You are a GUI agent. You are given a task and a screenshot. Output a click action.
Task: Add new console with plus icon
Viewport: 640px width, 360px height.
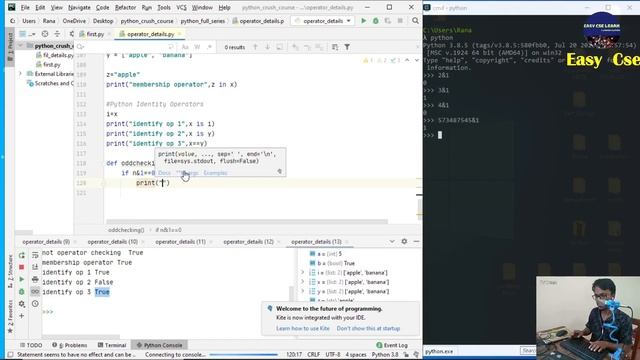coord(22,316)
